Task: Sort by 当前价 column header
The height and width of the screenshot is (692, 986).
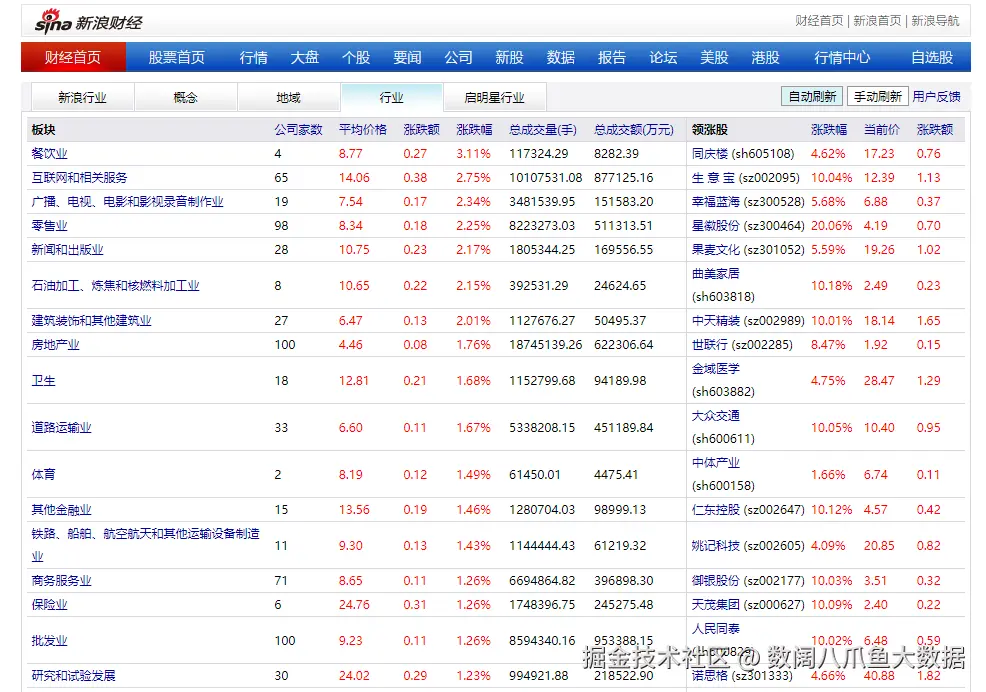Action: [882, 130]
